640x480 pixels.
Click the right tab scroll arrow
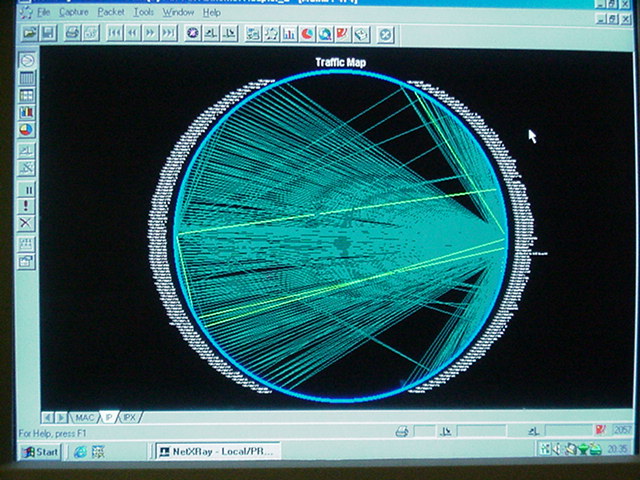click(x=61, y=418)
